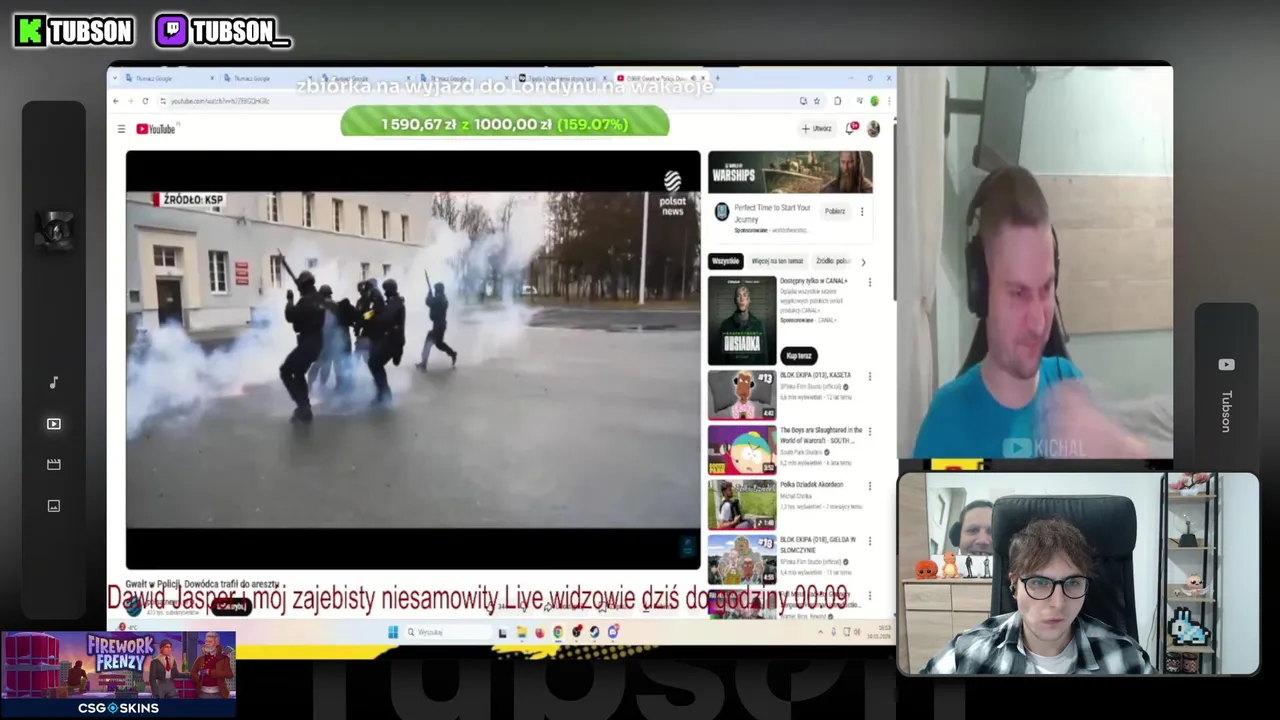Open Chrome from the taskbar
Viewport: 1280px width, 720px height.
(x=558, y=632)
